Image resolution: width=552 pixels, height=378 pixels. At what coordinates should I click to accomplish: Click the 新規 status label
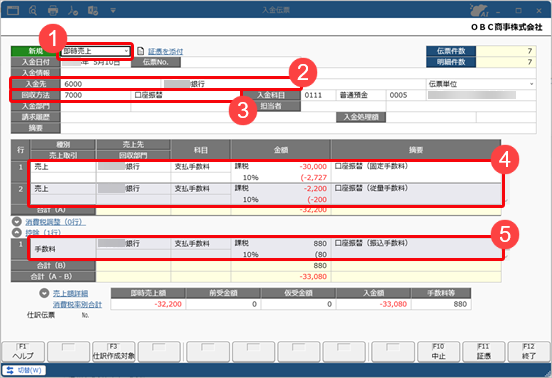pos(36,51)
